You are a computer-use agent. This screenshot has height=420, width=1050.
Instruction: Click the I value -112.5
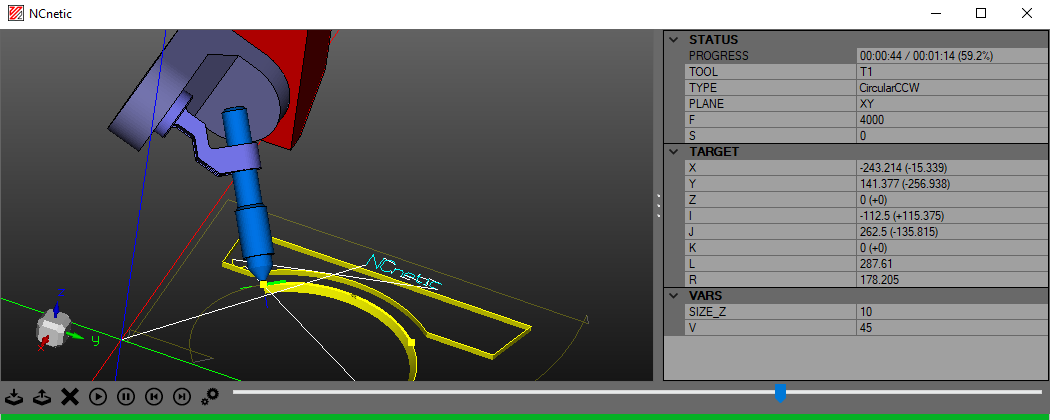[x=951, y=216]
